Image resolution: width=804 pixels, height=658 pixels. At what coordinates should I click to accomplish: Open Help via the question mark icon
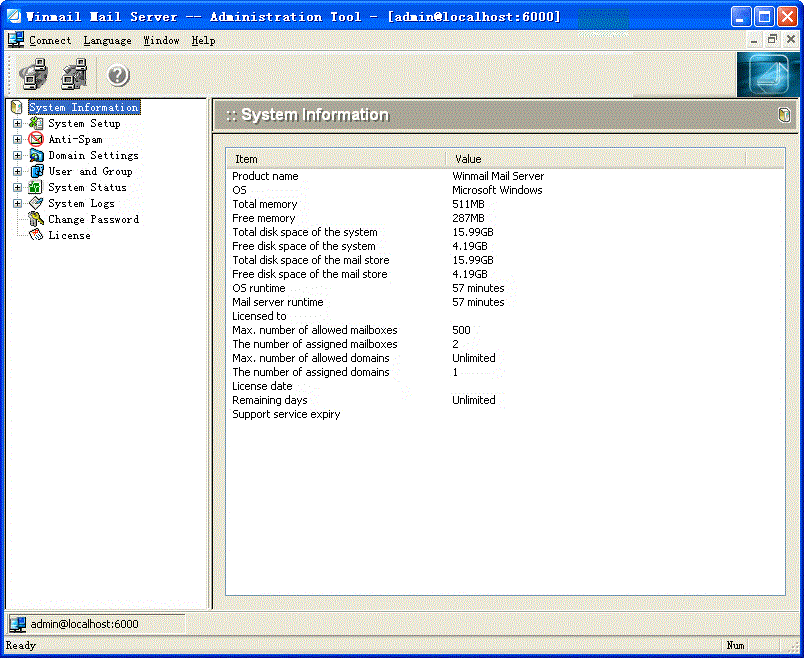118,75
